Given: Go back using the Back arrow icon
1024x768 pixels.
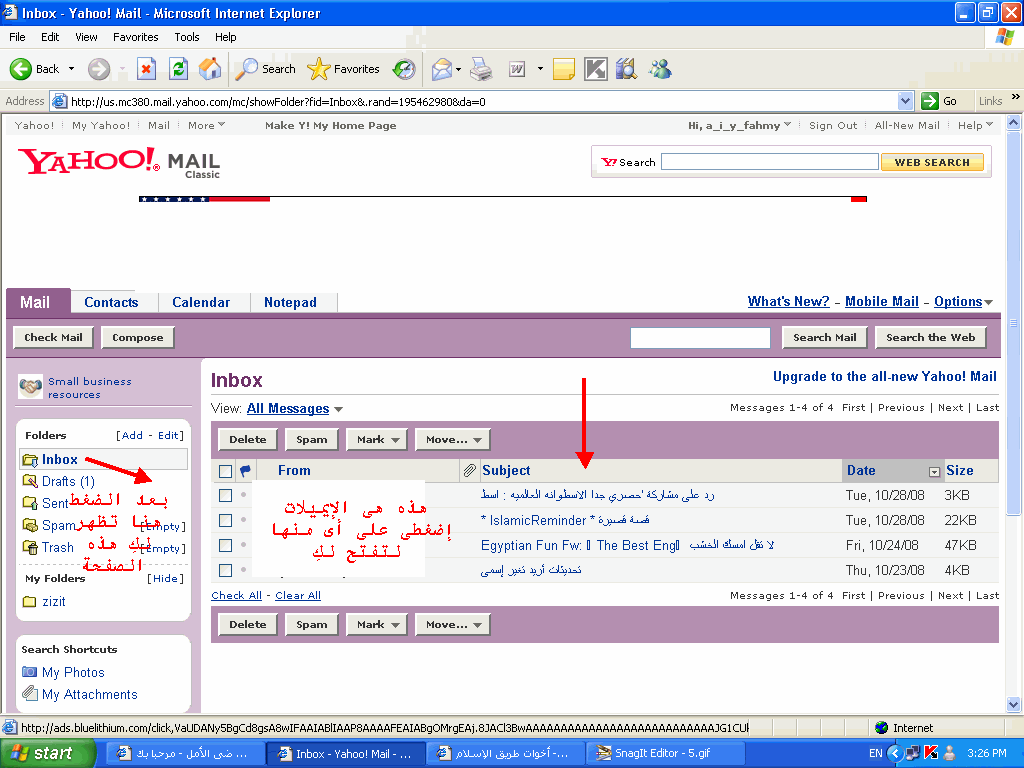Looking at the screenshot, I should coord(20,69).
